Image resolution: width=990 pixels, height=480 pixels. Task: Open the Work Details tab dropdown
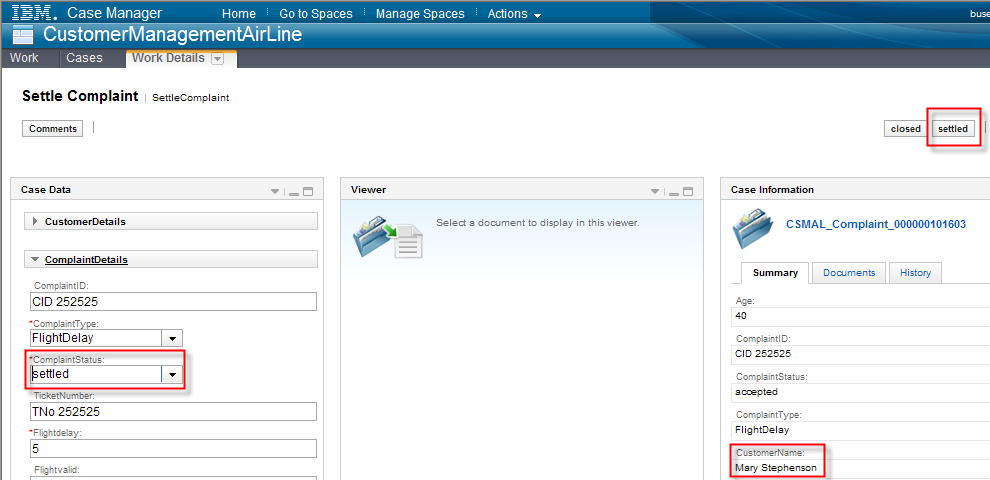click(217, 59)
